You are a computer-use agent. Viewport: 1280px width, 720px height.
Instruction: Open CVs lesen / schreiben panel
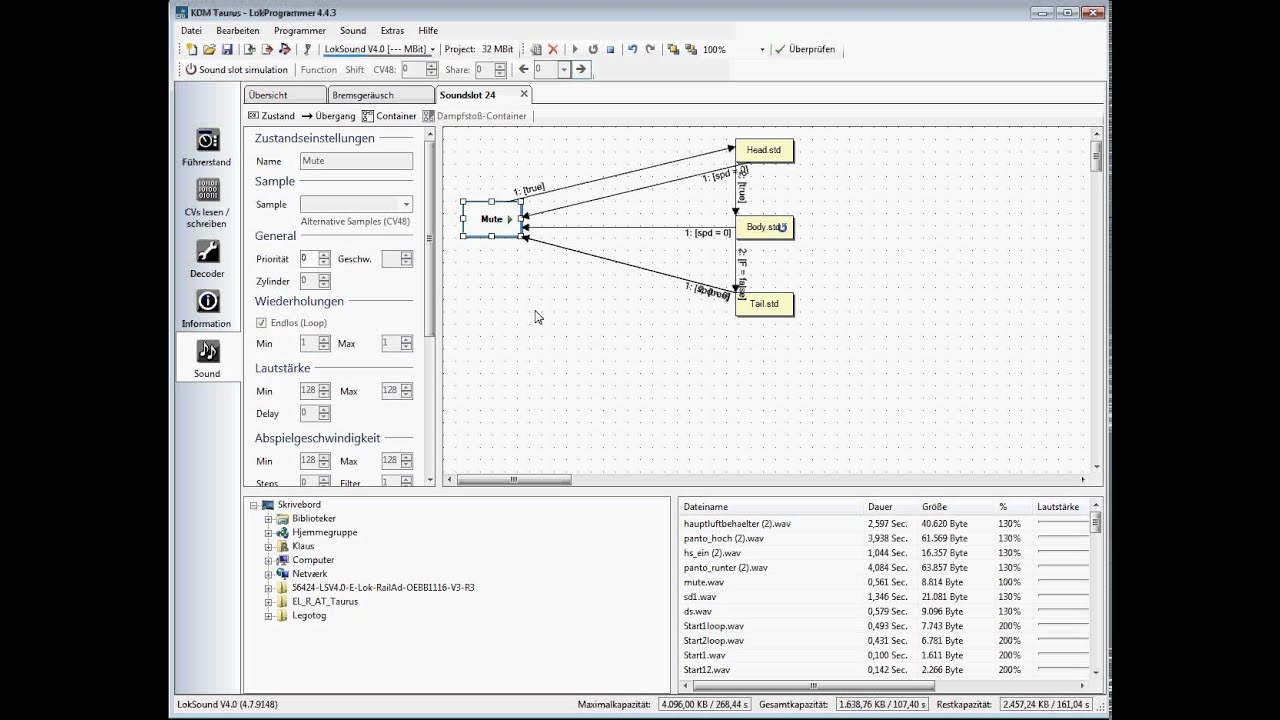(x=207, y=201)
